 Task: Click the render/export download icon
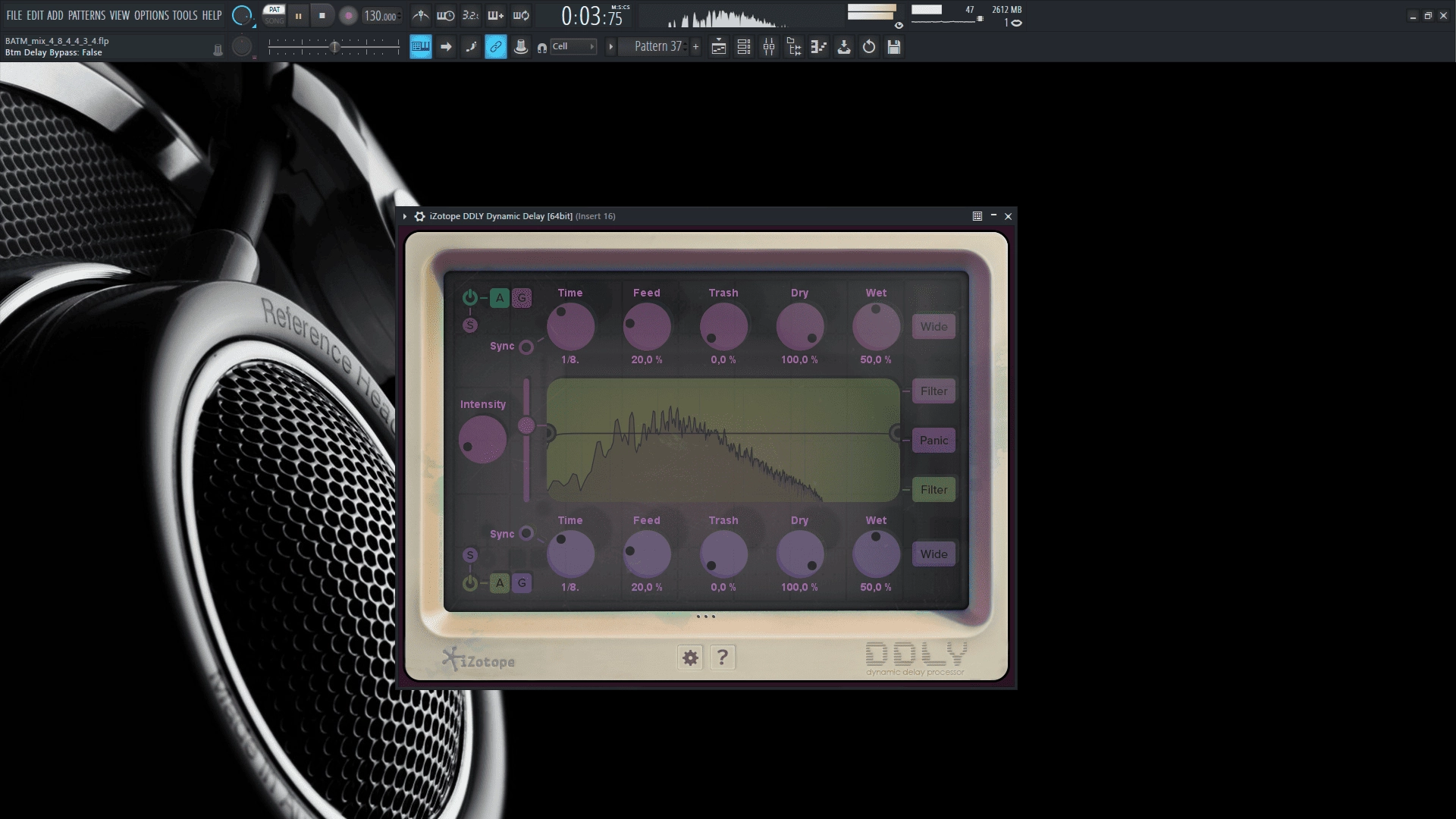[x=844, y=47]
